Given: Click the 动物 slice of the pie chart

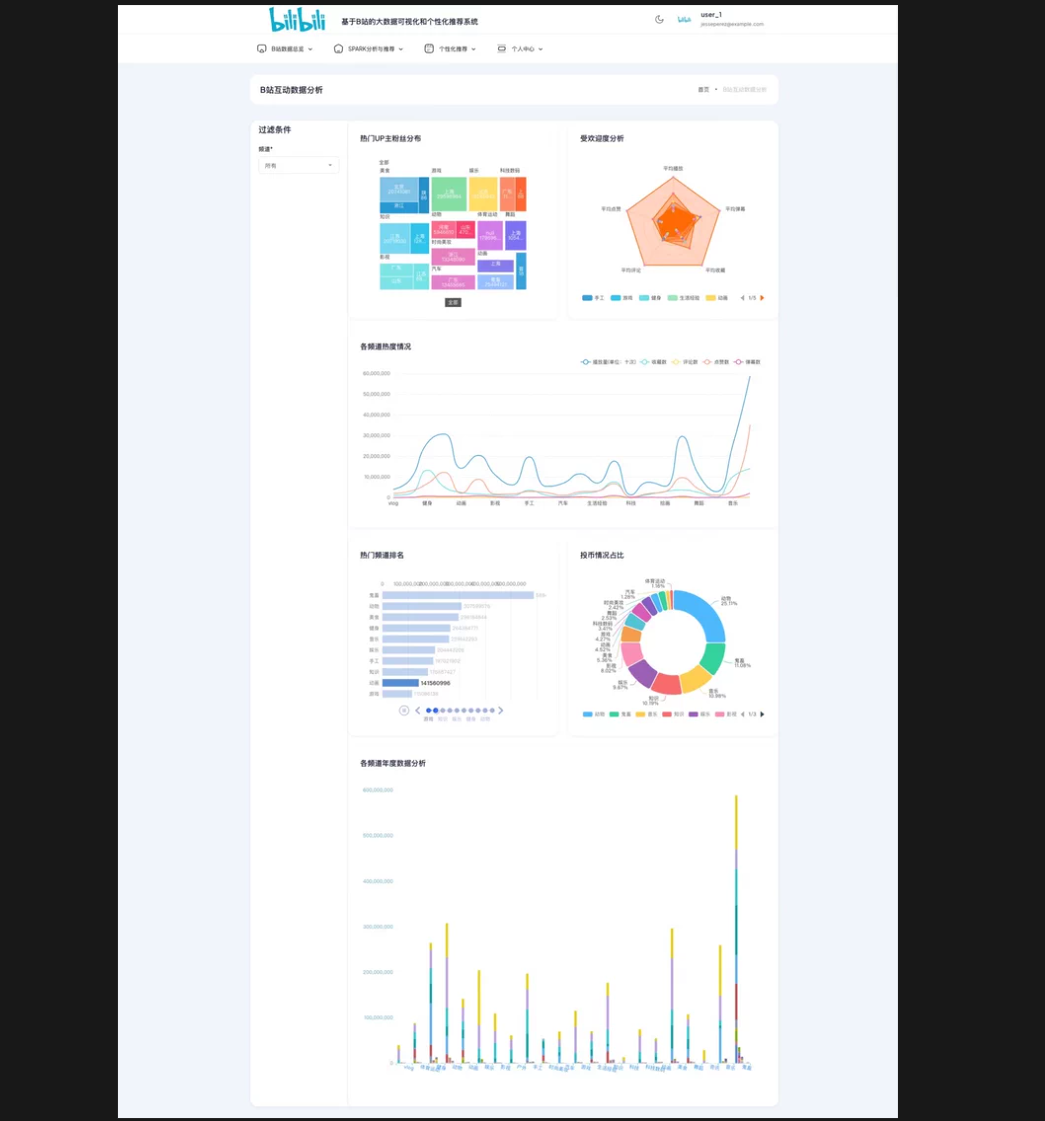Looking at the screenshot, I should coord(707,612).
